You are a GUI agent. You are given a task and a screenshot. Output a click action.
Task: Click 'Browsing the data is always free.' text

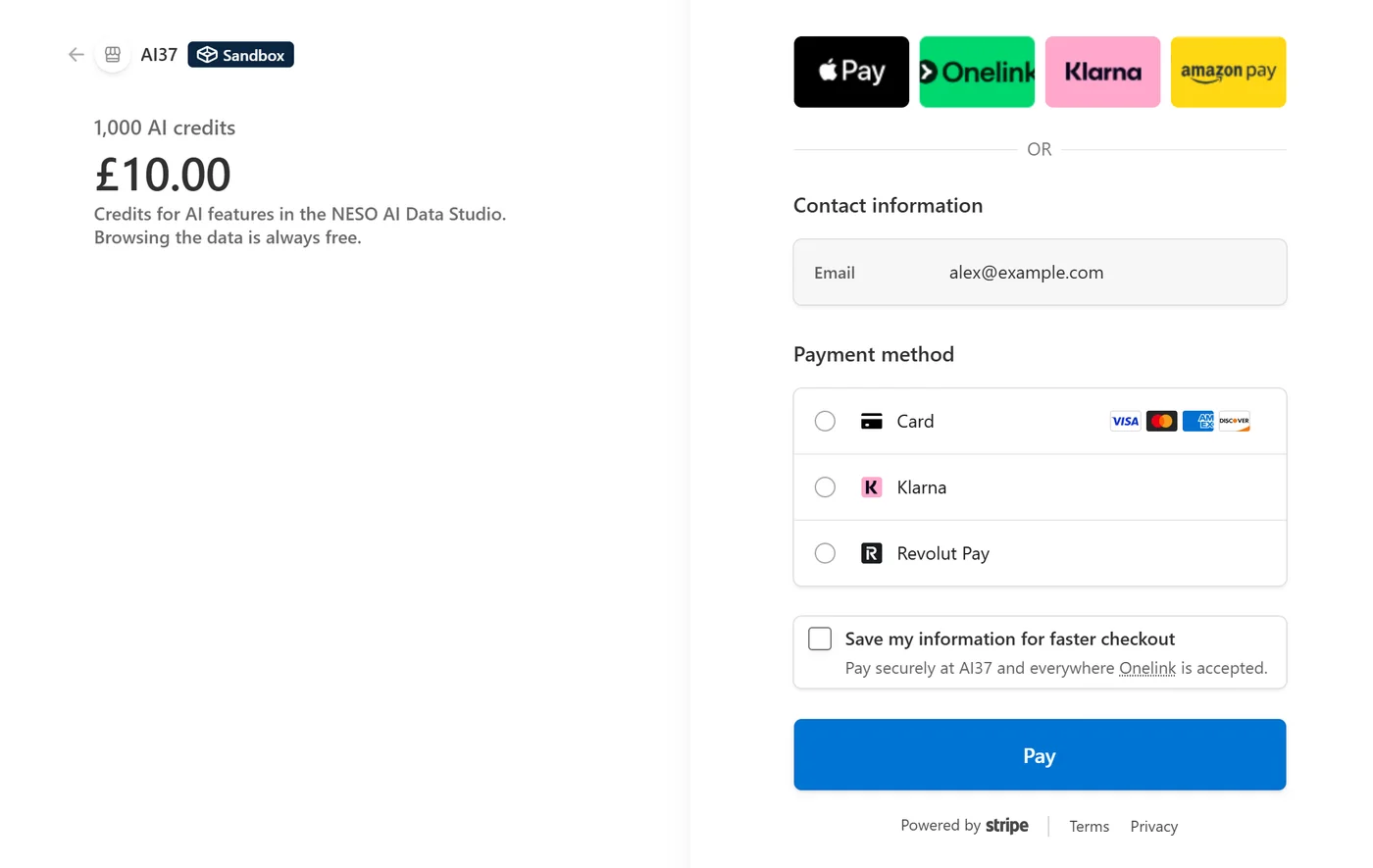228,237
